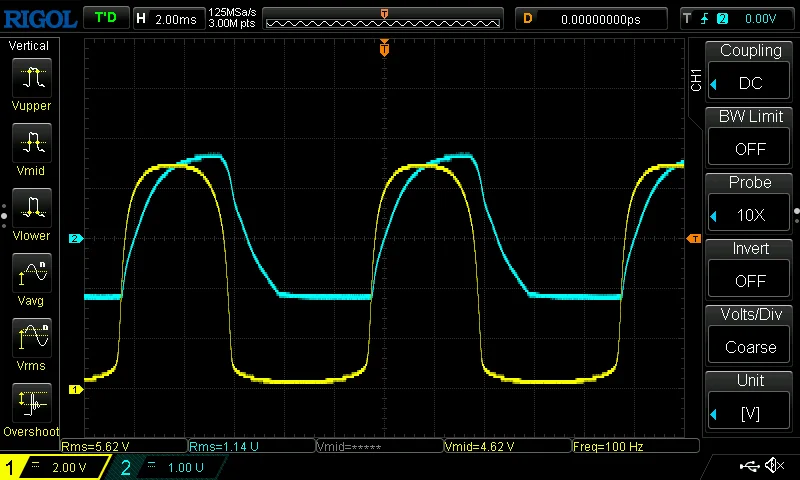Click the T'D trigger status button
This screenshot has width=800, height=480.
point(105,18)
